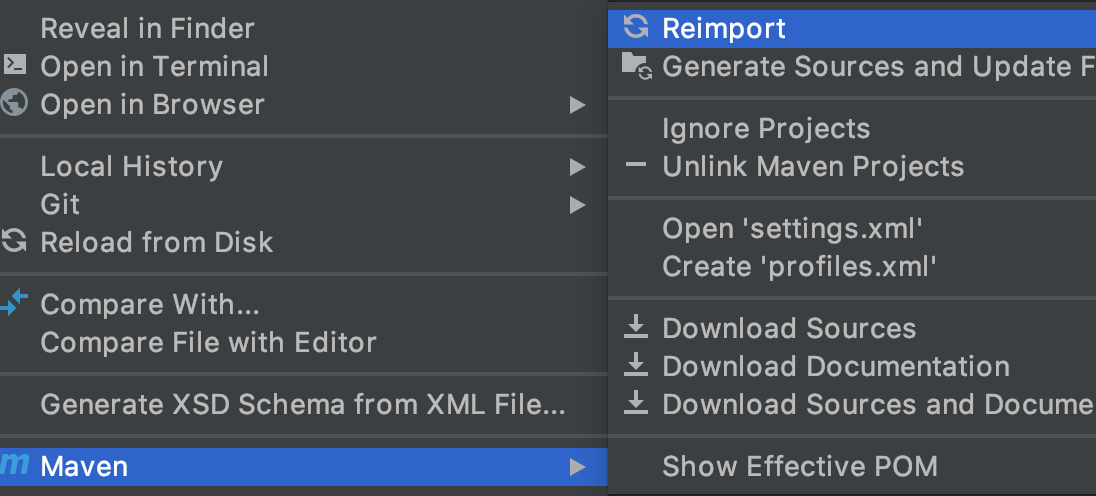Choose Download Sources
The height and width of the screenshot is (496, 1096).
(852, 328)
